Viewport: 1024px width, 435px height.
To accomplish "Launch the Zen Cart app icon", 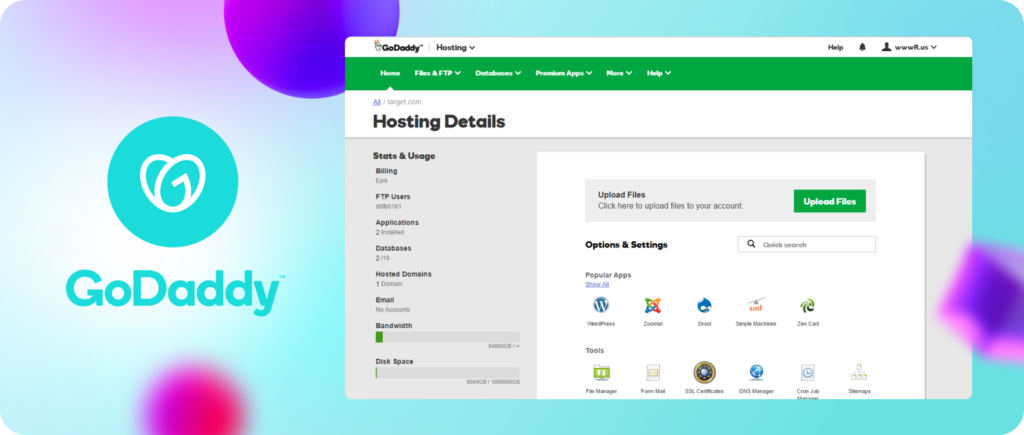I will 807,306.
